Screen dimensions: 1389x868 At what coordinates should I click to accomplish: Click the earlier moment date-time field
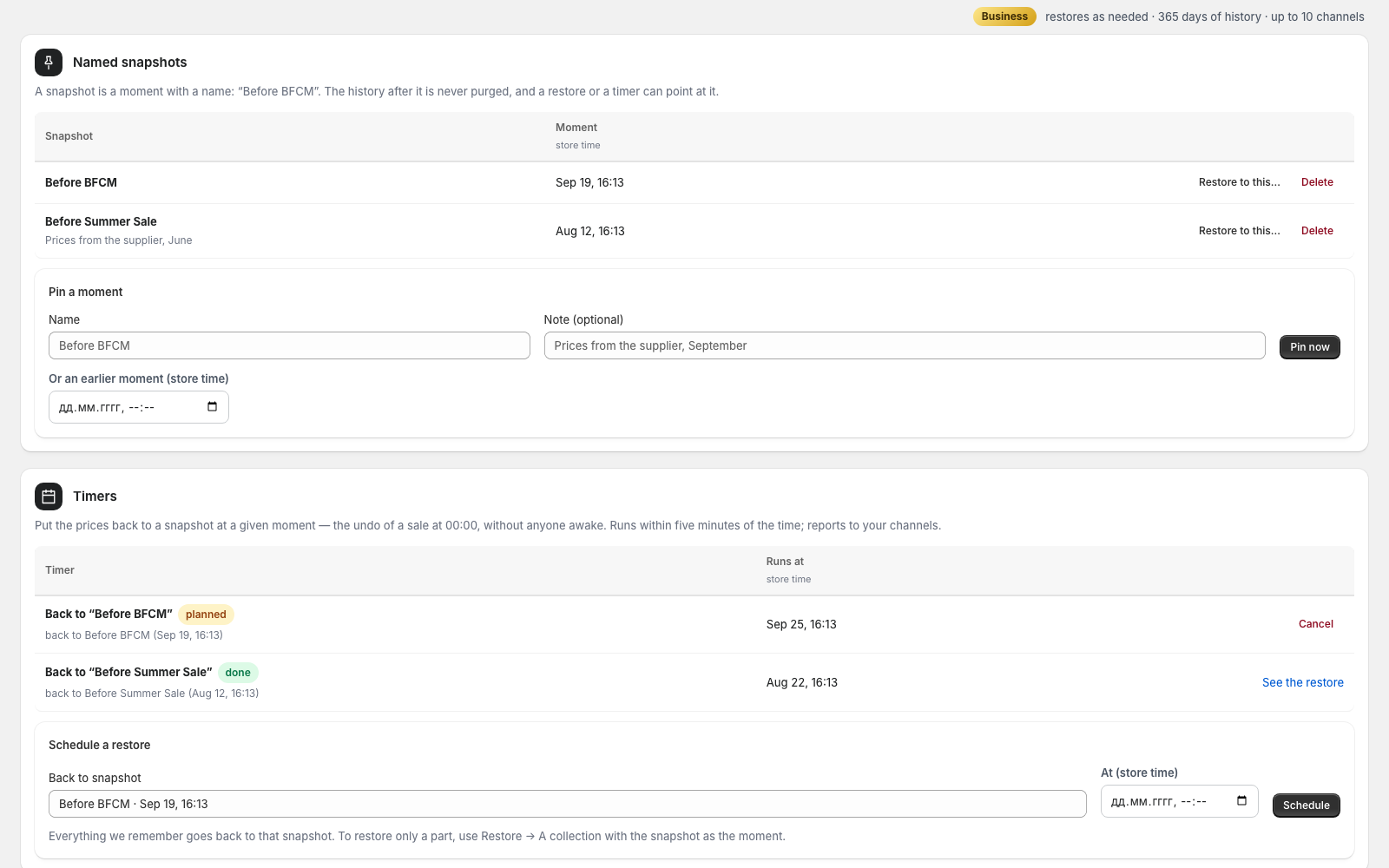[x=139, y=407]
